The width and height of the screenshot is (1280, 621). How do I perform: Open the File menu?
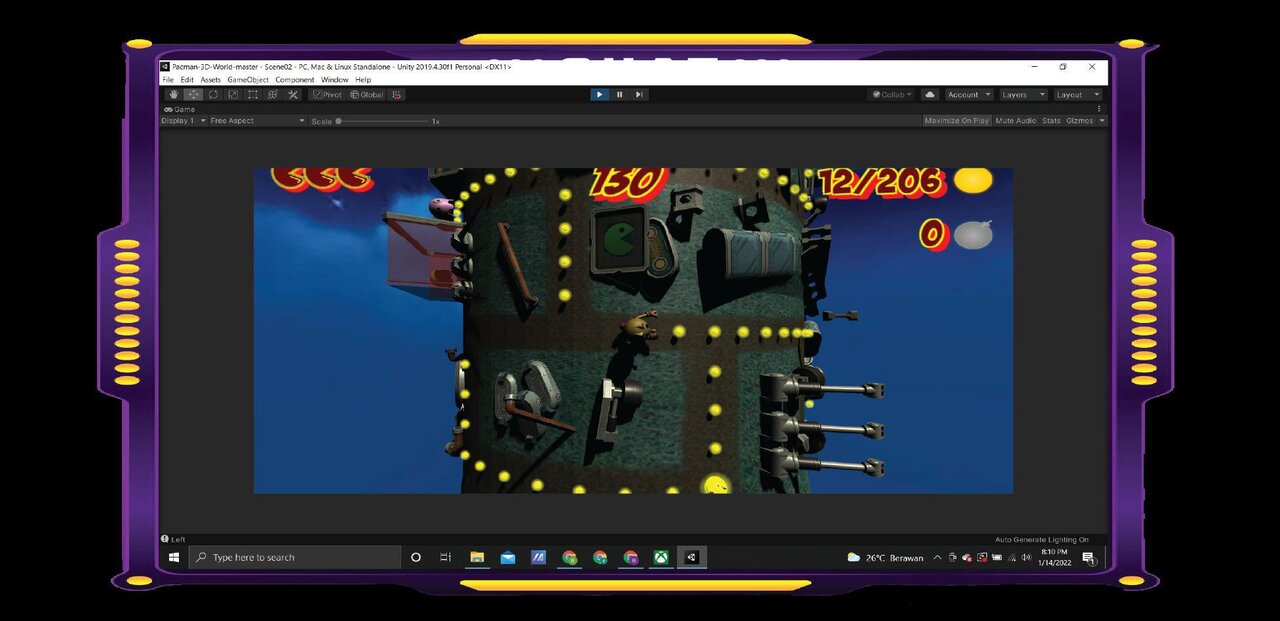pyautogui.click(x=168, y=80)
